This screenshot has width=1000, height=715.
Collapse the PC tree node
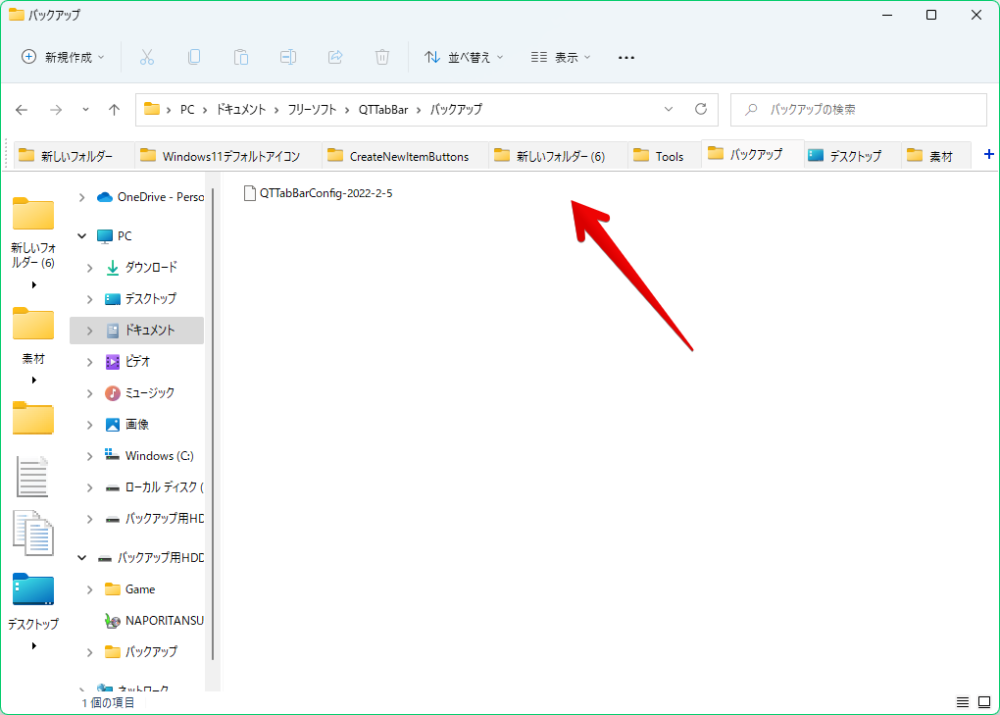point(82,237)
